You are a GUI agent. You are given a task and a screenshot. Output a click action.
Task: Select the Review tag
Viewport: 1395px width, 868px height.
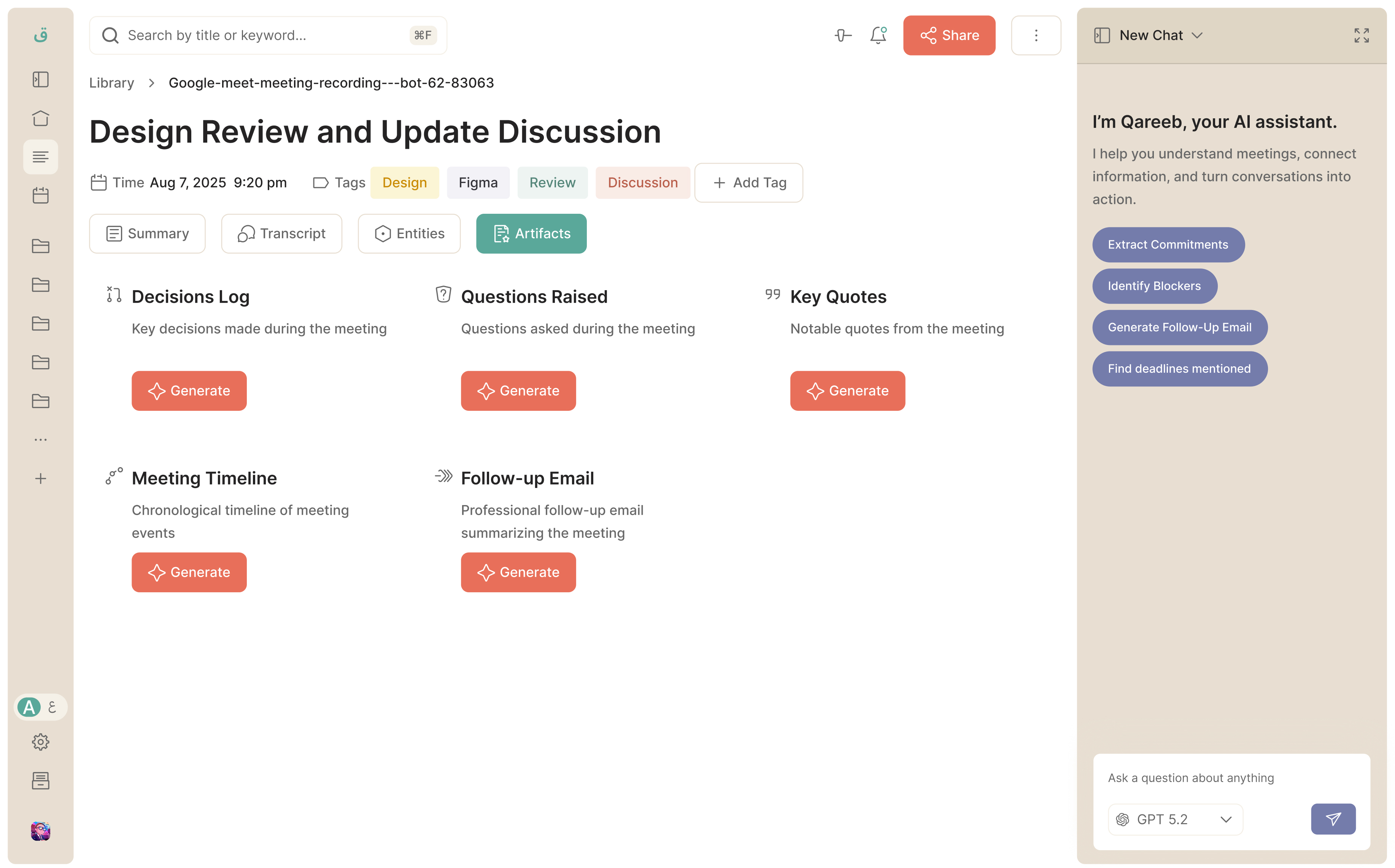[552, 183]
